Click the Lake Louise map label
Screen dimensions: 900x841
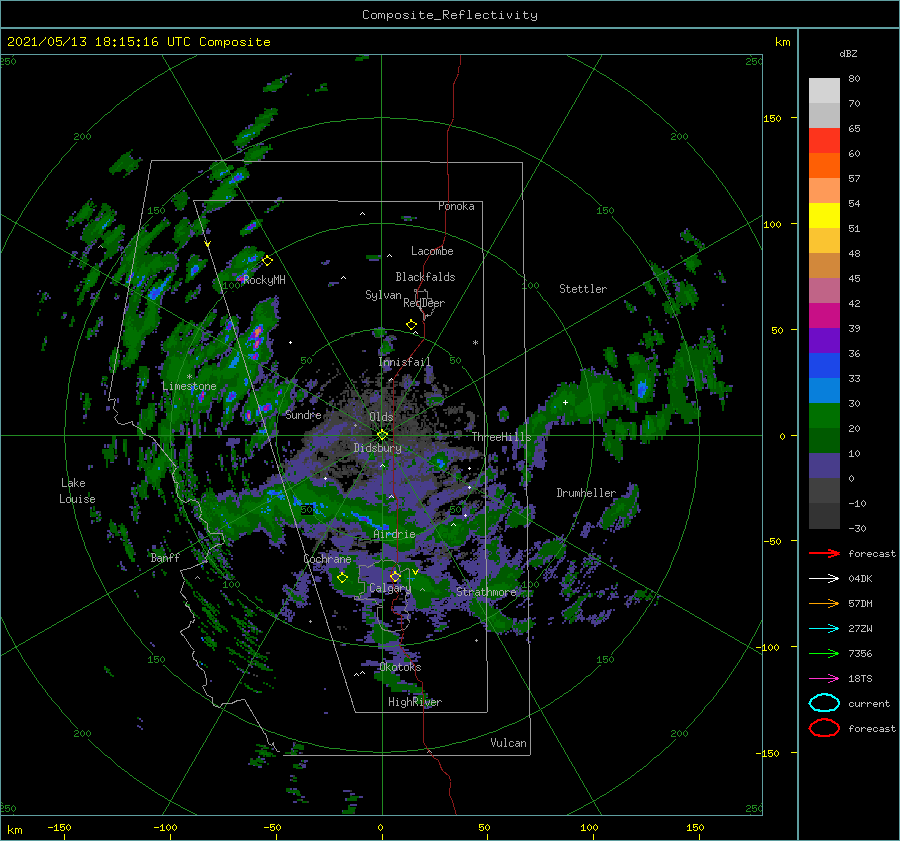pos(77,491)
